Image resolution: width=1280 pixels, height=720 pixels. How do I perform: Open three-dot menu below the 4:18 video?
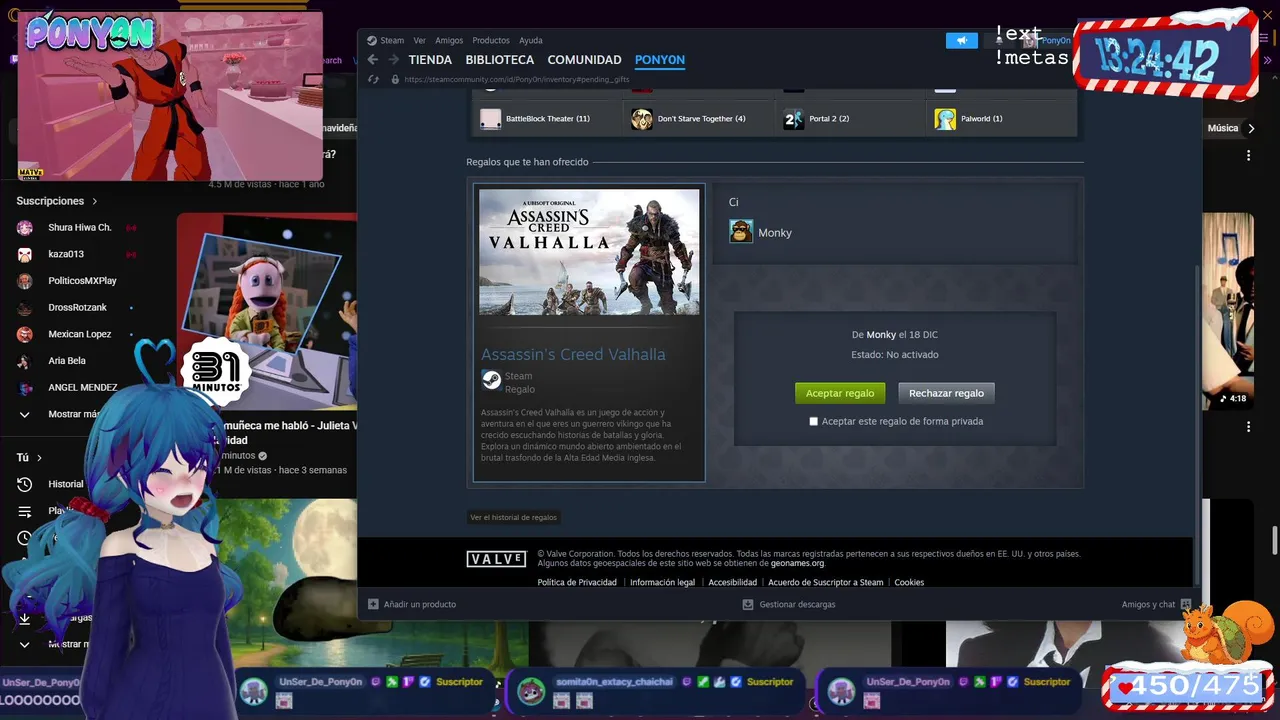click(x=1248, y=427)
